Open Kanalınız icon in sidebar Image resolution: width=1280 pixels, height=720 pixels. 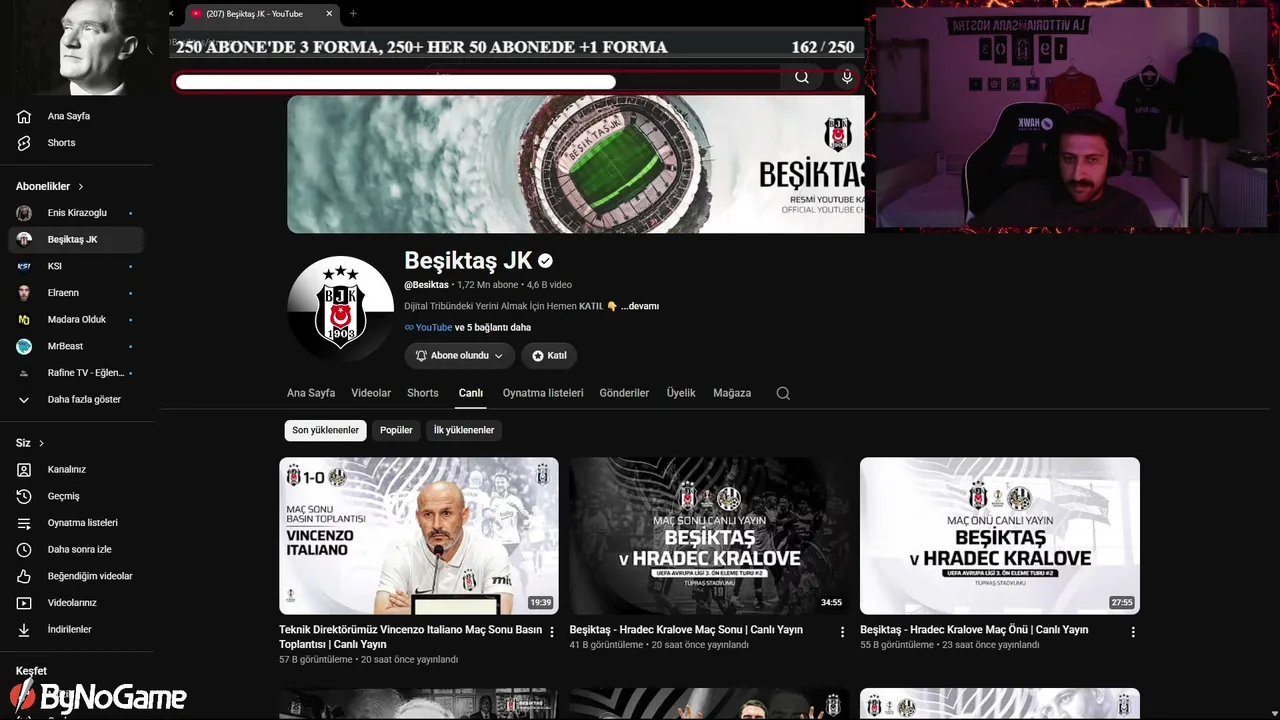pos(24,470)
